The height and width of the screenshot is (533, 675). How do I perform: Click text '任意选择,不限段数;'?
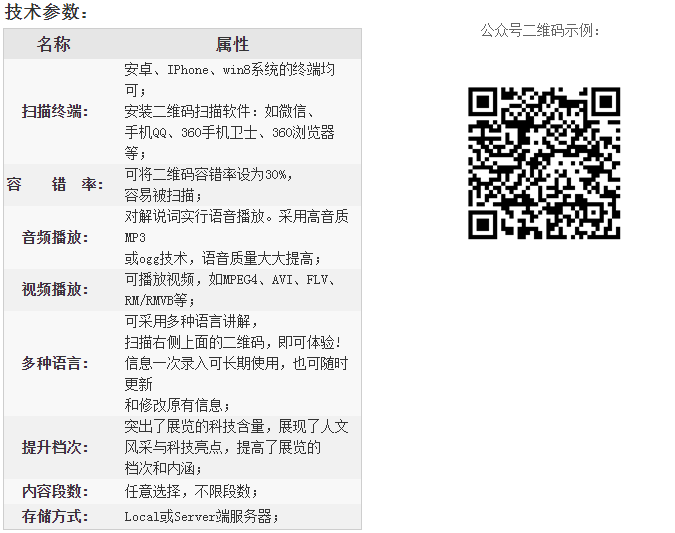click(191, 491)
